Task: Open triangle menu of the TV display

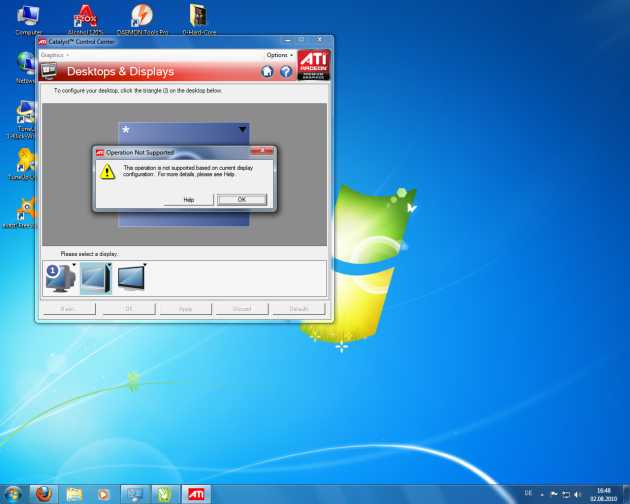Action: pyautogui.click(x=145, y=264)
